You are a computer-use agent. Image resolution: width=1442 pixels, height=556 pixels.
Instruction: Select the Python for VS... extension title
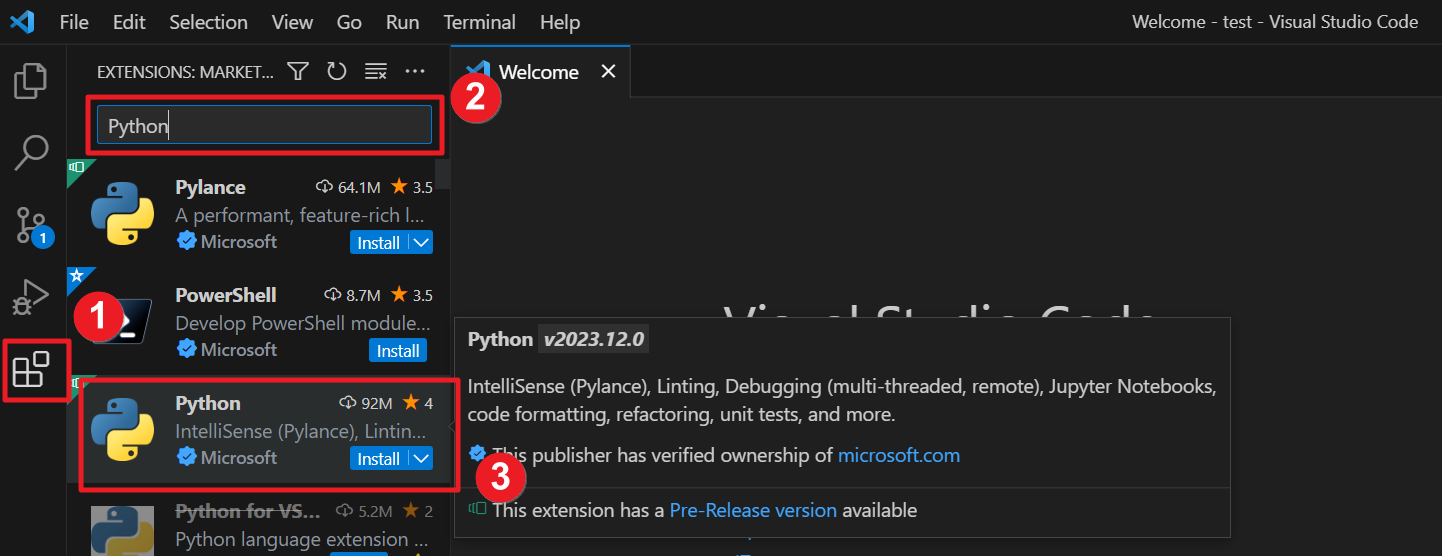pos(249,511)
